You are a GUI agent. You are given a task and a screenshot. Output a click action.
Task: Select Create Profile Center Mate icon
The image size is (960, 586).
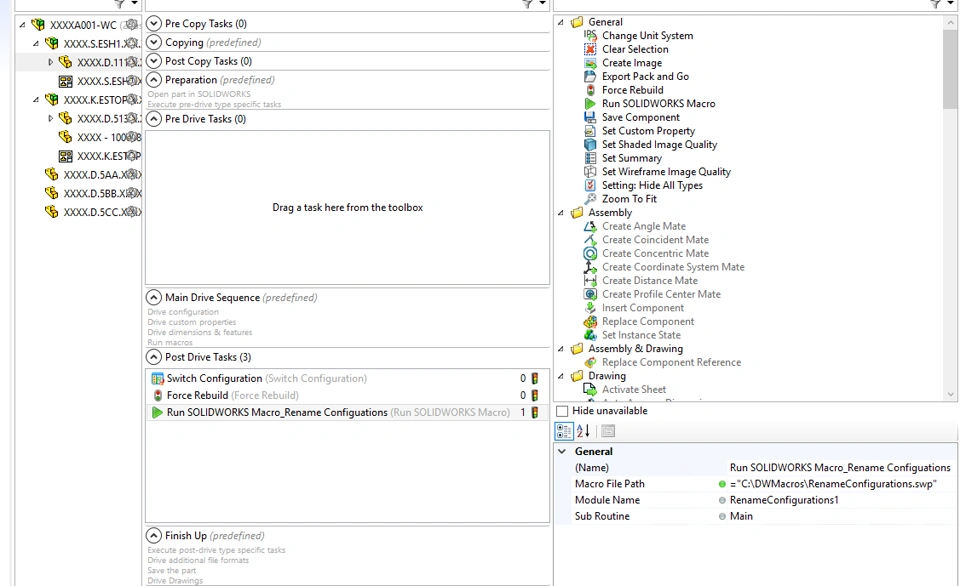590,294
